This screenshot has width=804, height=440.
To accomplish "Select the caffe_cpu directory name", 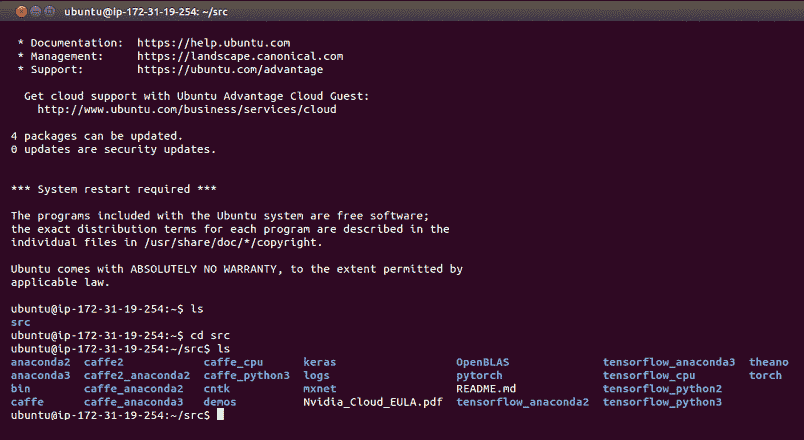I will (x=233, y=363).
